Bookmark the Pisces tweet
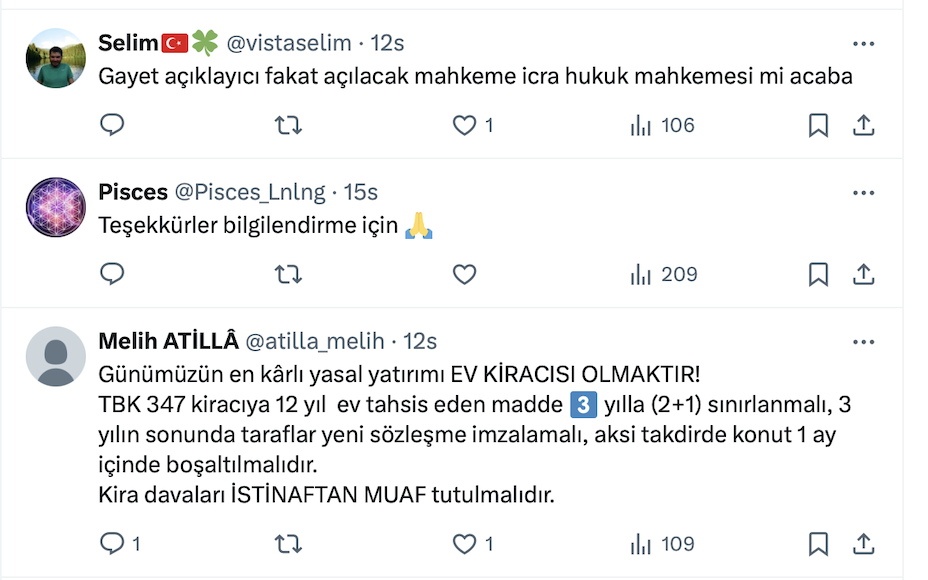Image resolution: width=928 pixels, height=580 pixels. tap(818, 274)
